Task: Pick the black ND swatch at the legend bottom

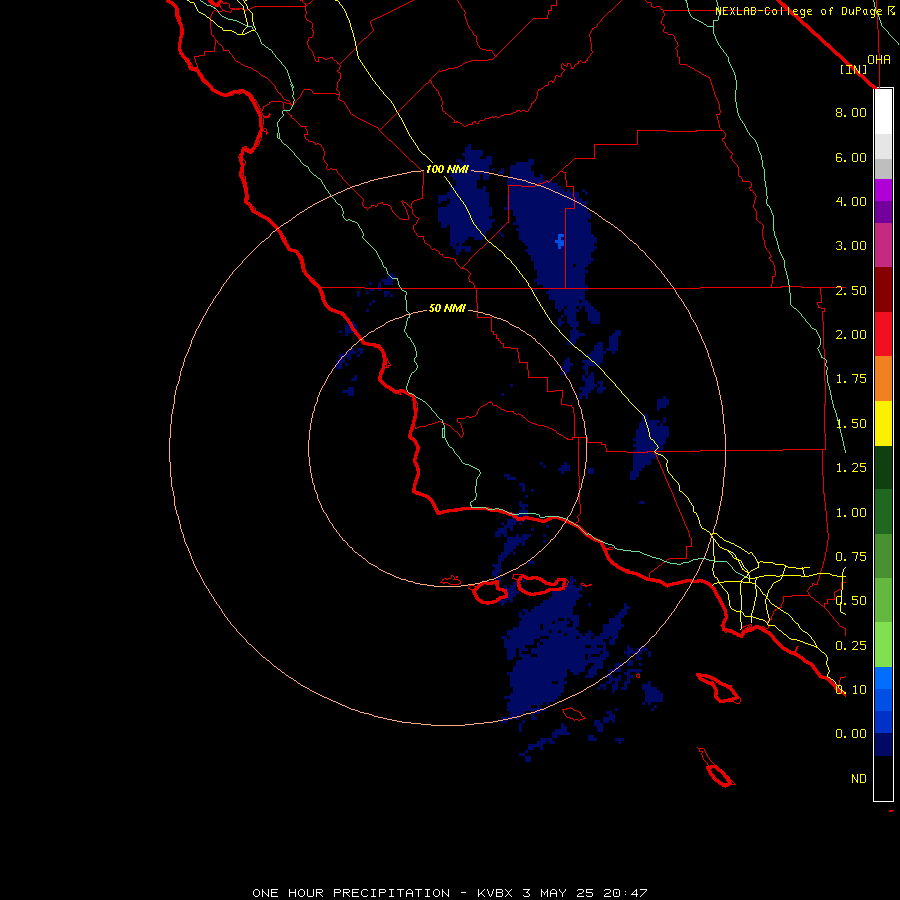Action: click(883, 778)
